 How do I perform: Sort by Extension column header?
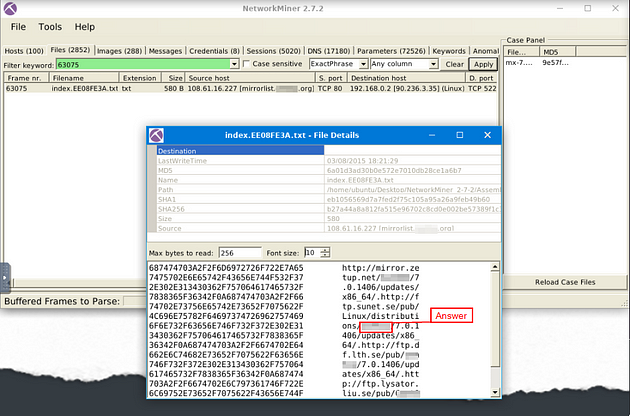(140, 78)
